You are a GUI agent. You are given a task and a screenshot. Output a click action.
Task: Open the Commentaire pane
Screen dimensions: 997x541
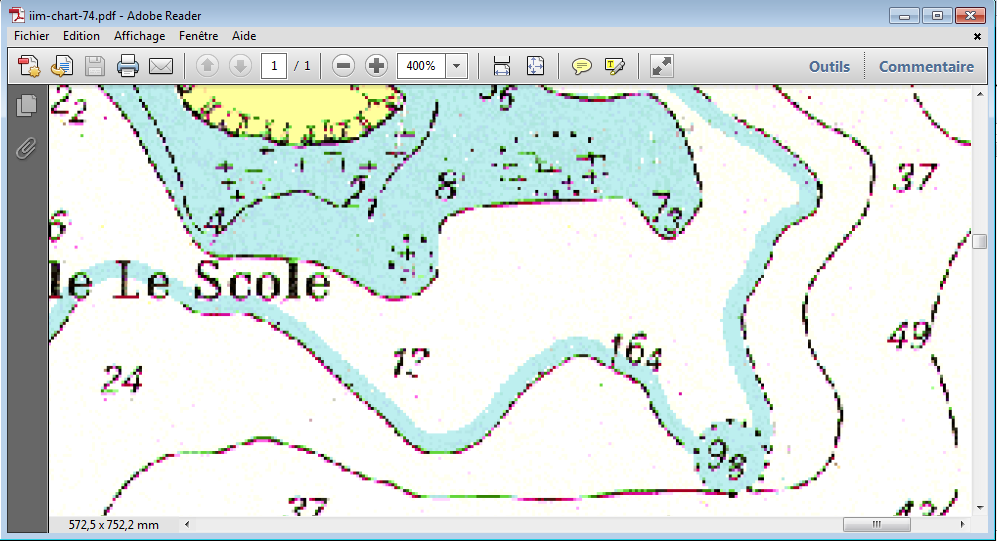(x=926, y=67)
